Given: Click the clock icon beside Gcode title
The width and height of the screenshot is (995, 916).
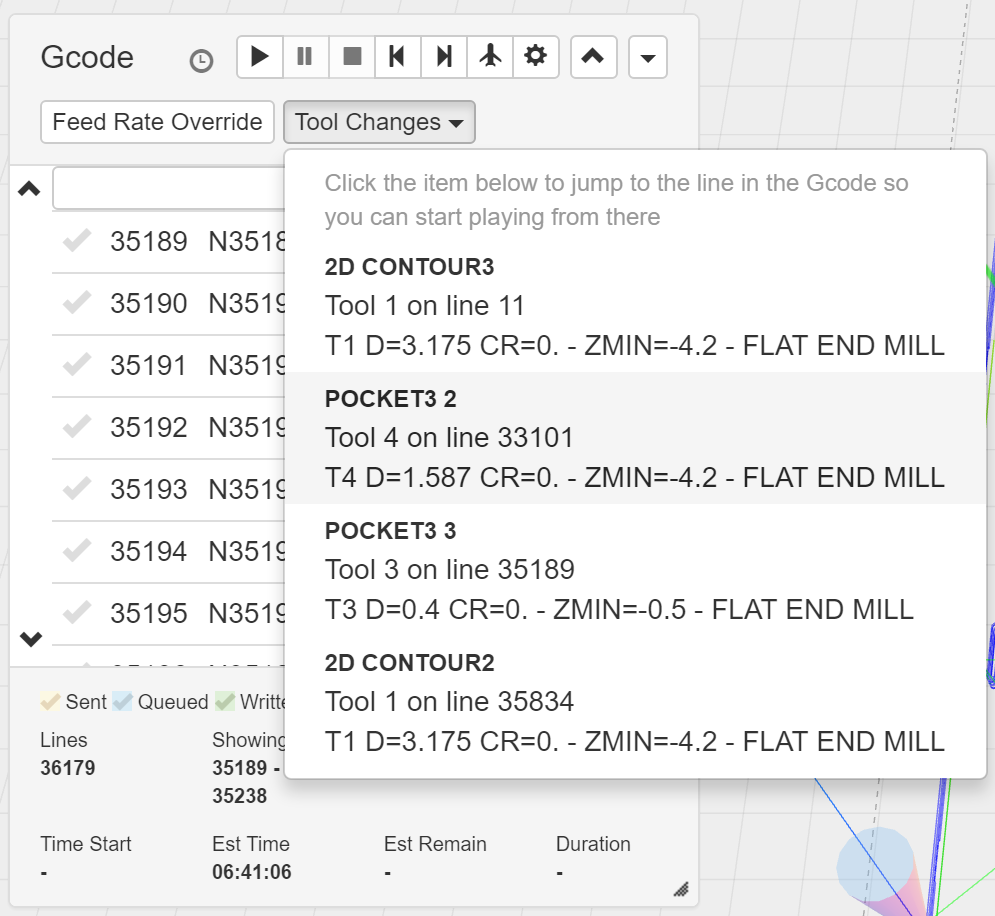Looking at the screenshot, I should pyautogui.click(x=201, y=61).
